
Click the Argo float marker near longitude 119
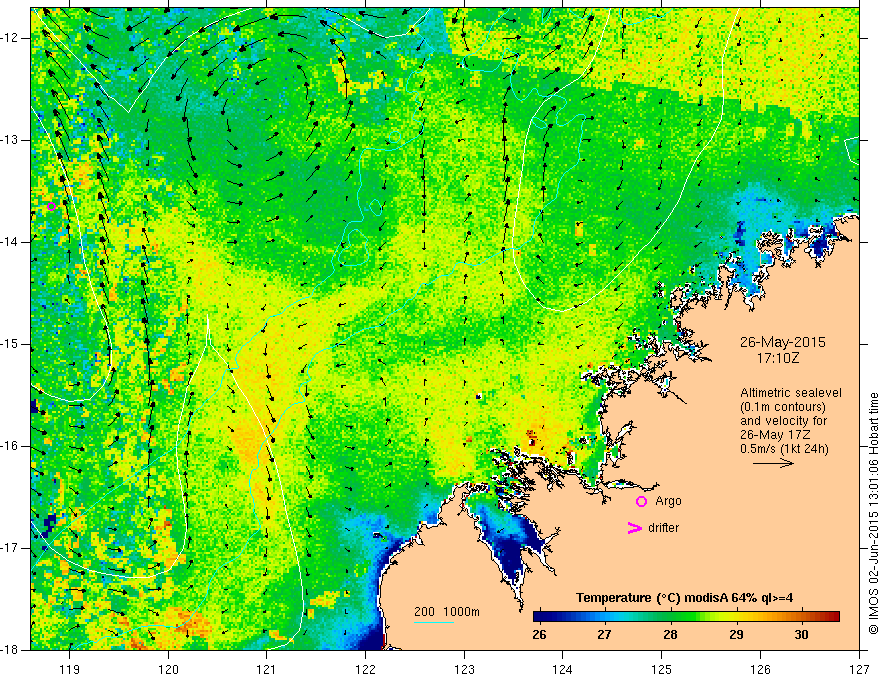coord(51,206)
